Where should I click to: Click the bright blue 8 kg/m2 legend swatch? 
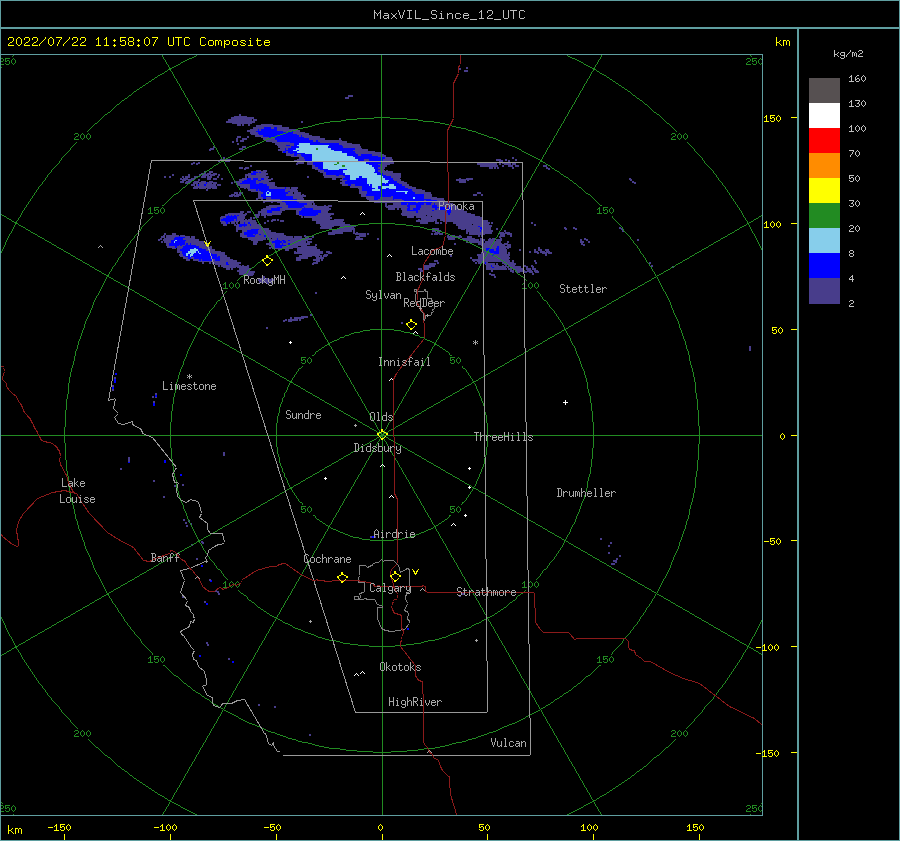tap(824, 265)
